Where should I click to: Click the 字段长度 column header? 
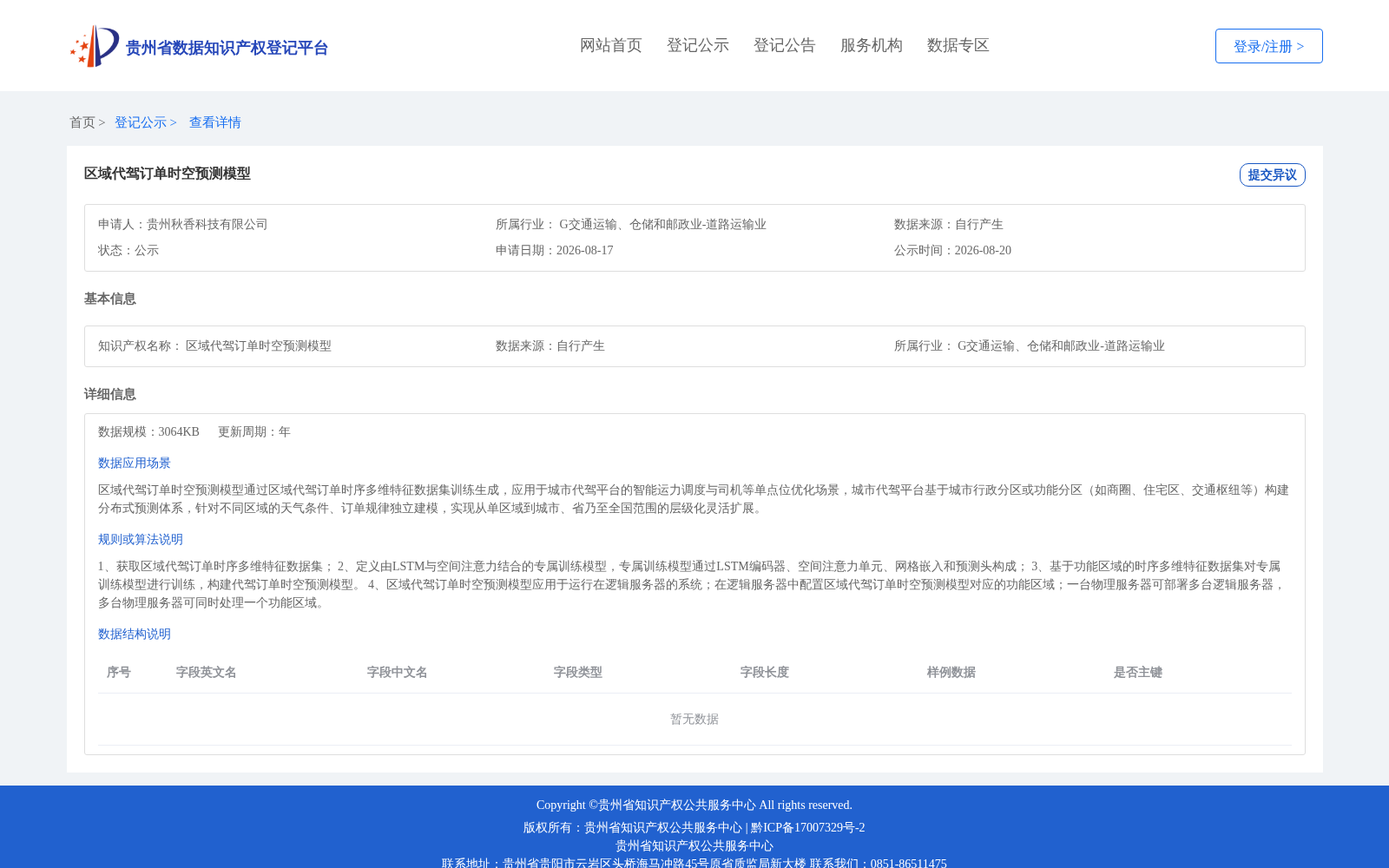[x=765, y=672]
